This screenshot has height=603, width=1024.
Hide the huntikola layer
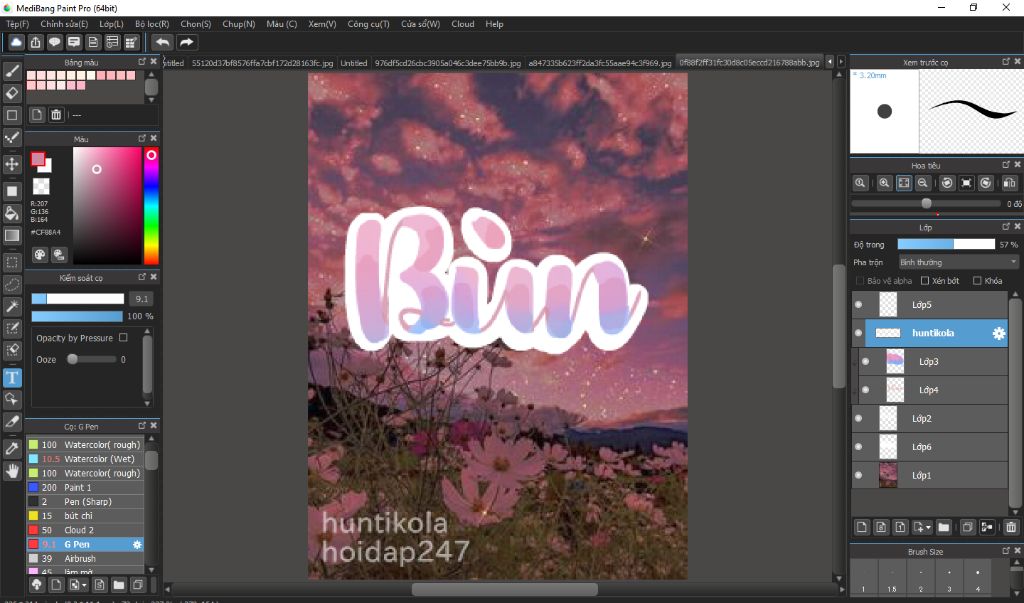coord(859,333)
